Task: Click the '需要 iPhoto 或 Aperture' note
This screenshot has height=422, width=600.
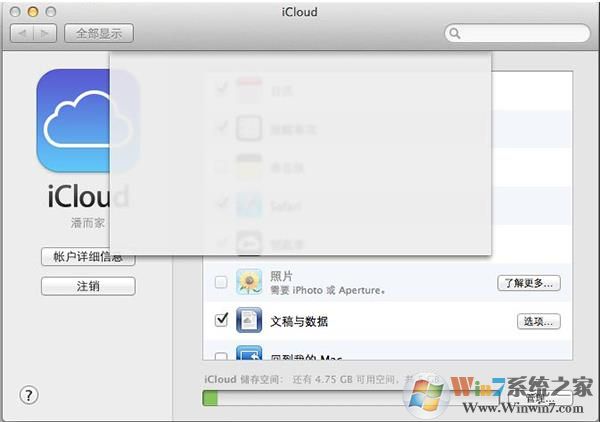Action: [x=328, y=290]
